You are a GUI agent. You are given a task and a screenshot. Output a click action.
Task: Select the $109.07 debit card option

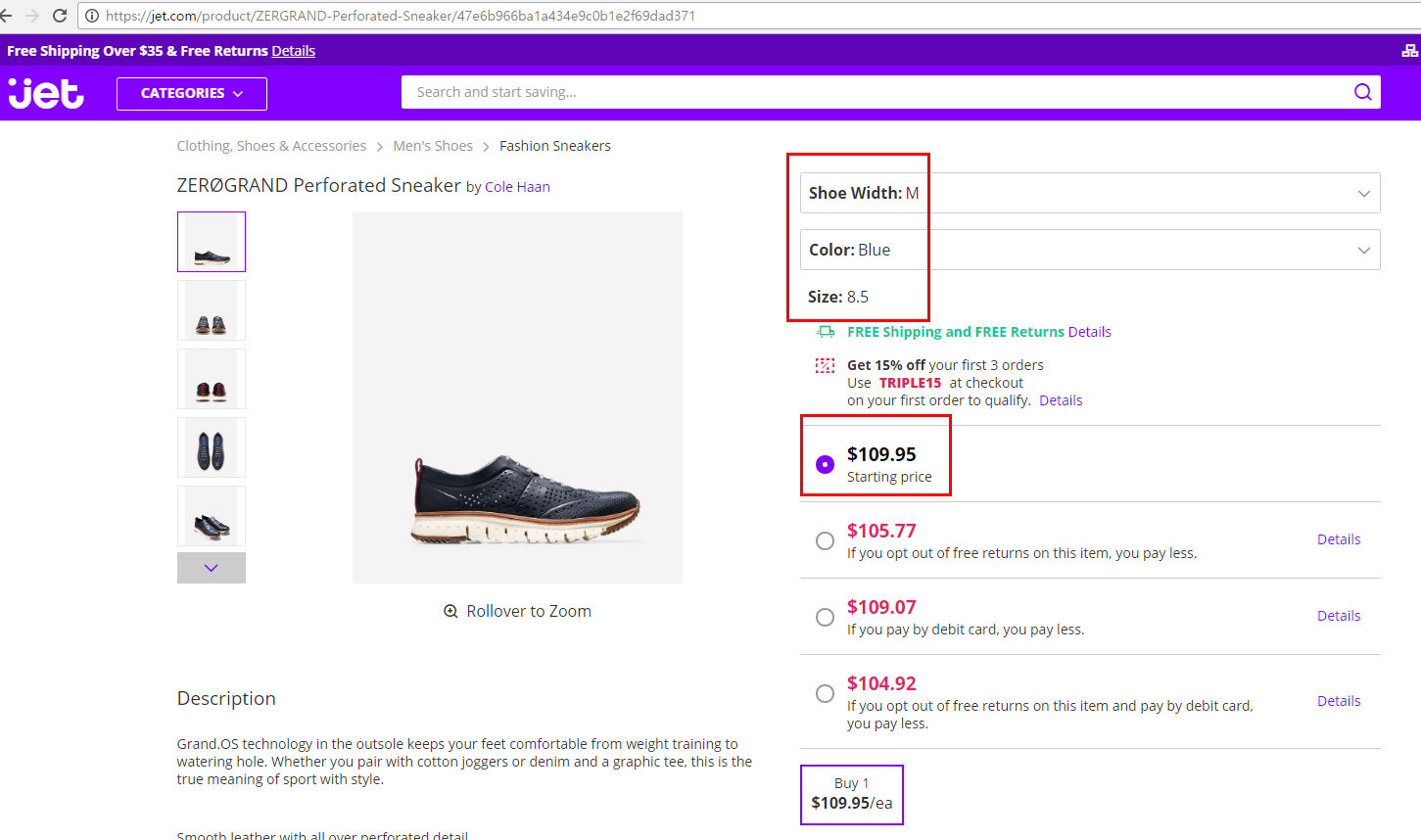click(825, 617)
